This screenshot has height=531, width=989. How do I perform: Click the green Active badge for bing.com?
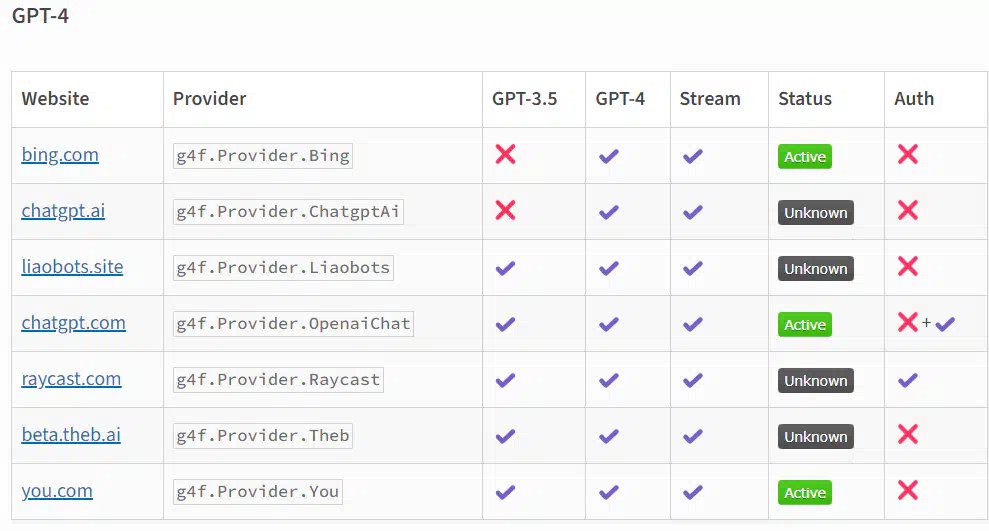click(x=805, y=156)
